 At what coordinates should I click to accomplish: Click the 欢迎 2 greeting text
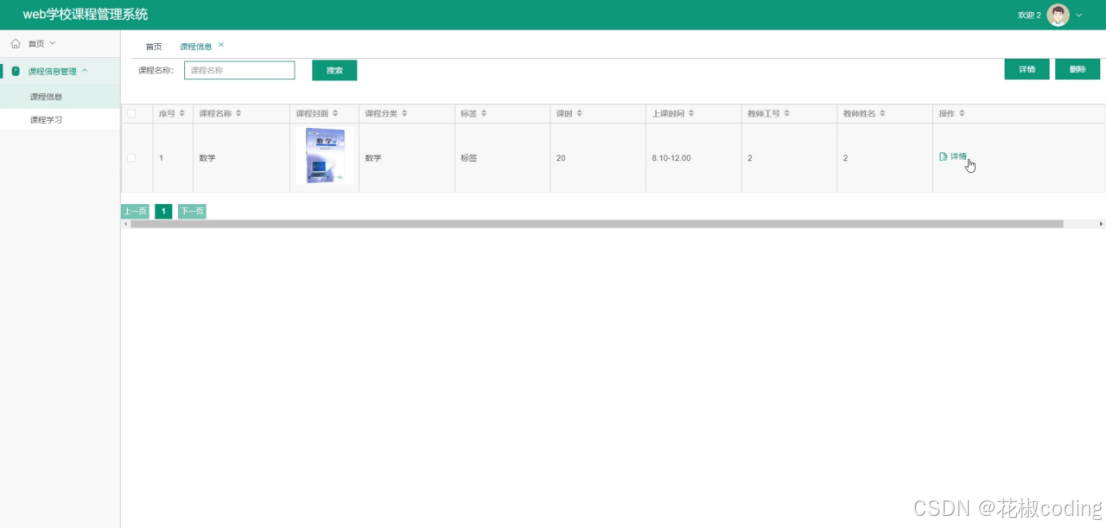pos(1029,16)
